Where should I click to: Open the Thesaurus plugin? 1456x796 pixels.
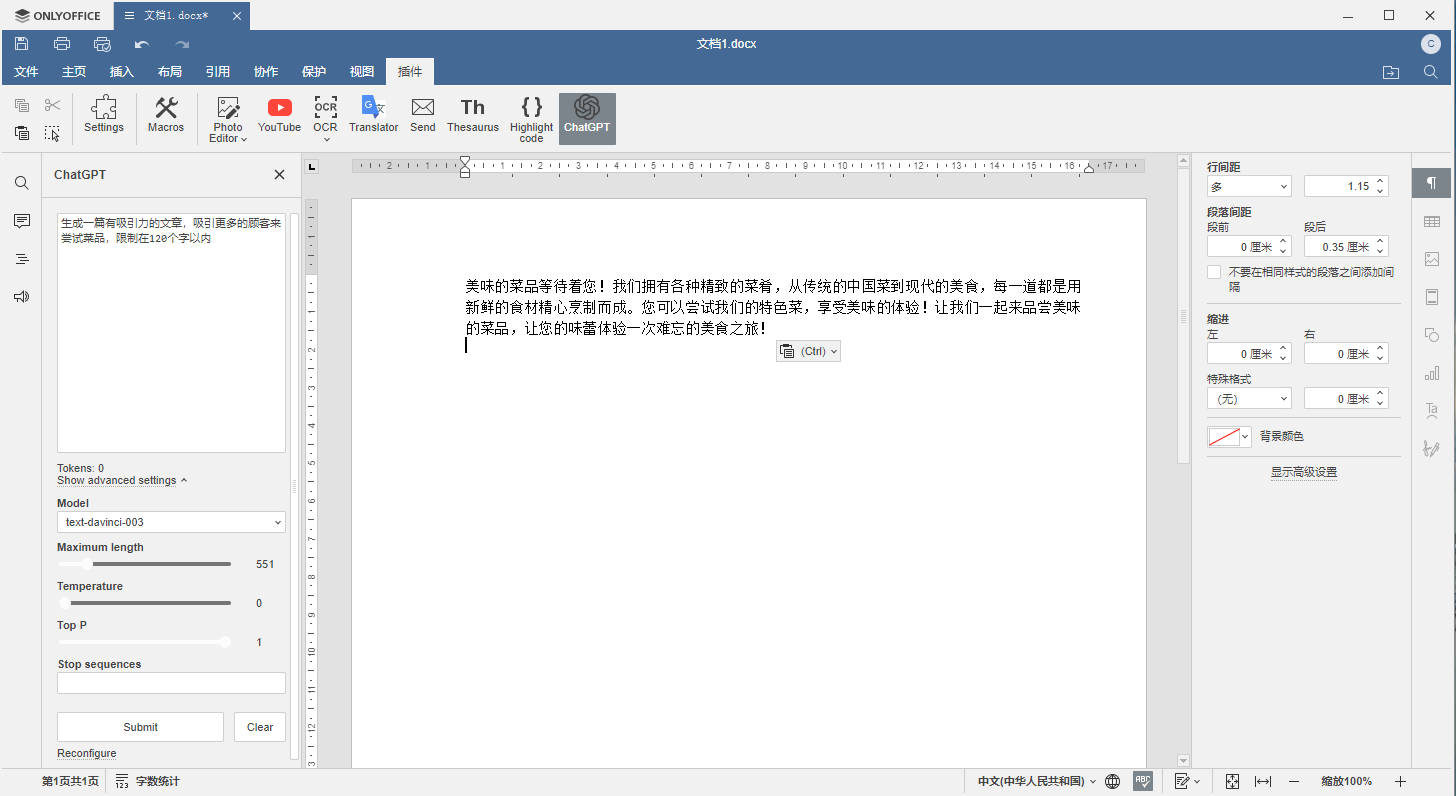472,116
